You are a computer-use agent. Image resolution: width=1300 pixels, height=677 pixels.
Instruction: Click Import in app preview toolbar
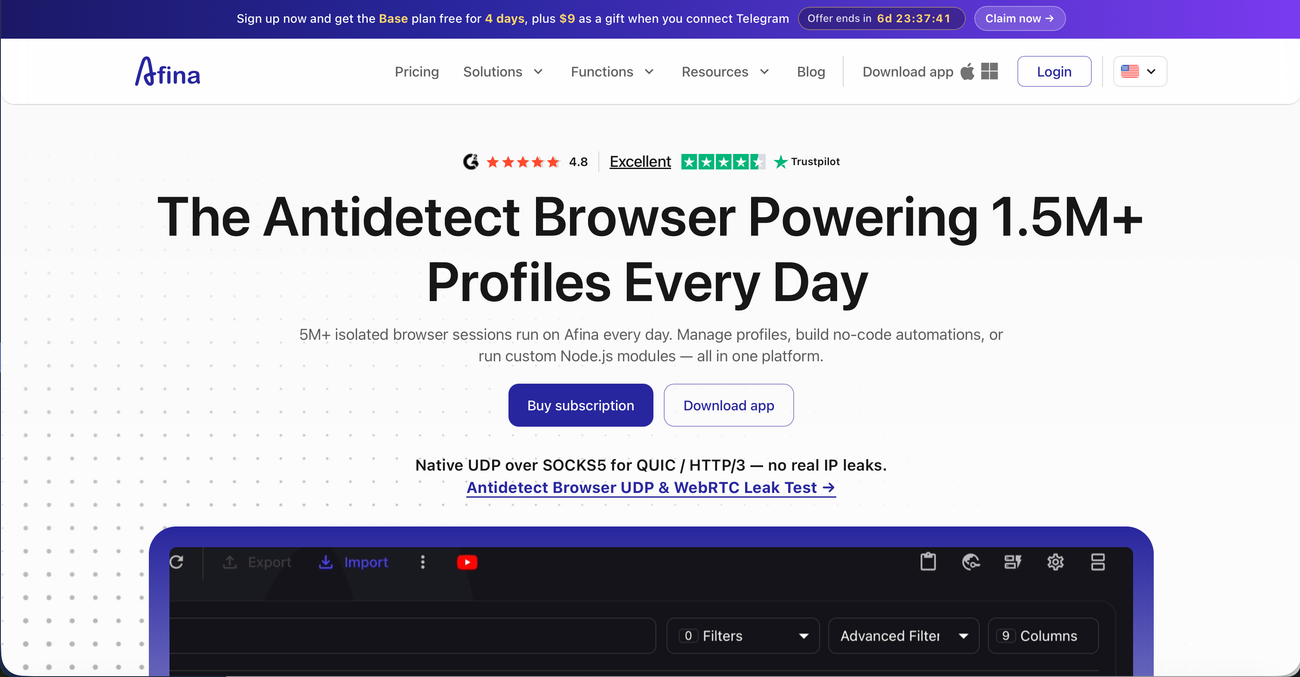point(353,562)
